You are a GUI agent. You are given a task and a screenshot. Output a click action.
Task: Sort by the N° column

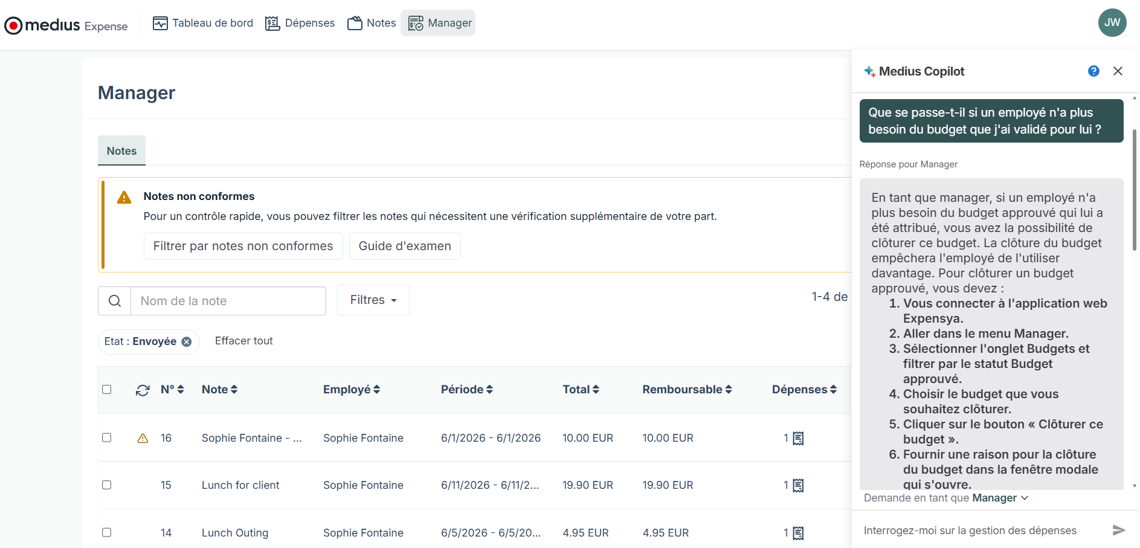(x=172, y=390)
